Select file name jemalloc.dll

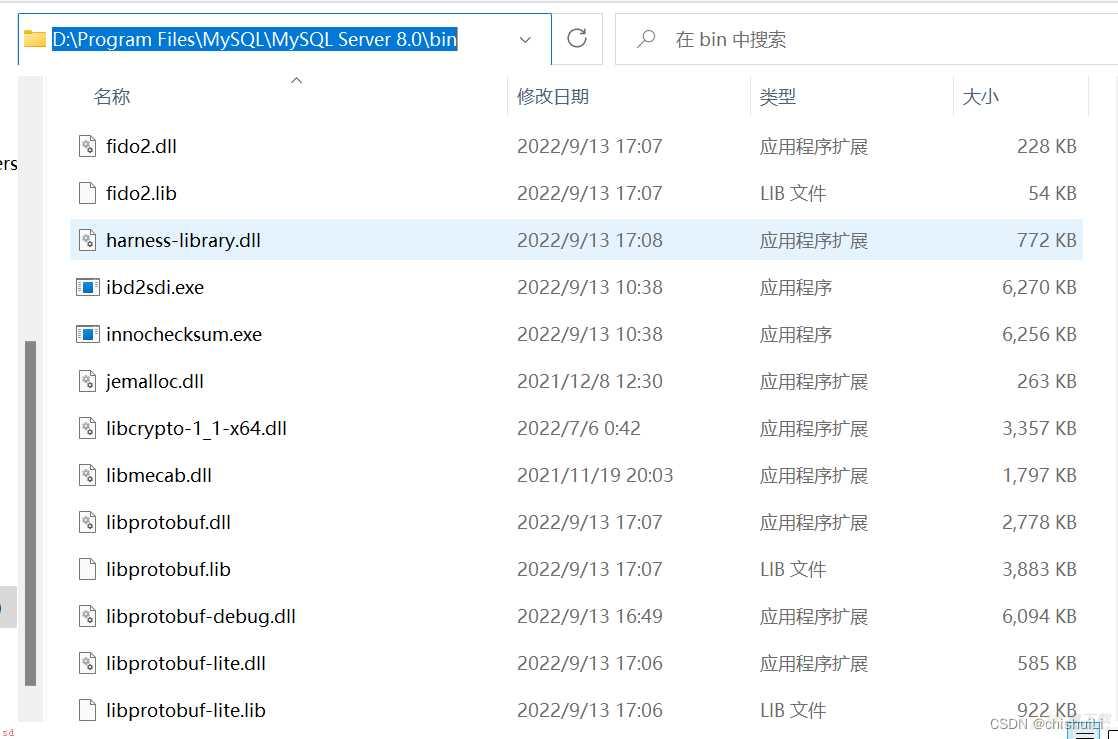[x=155, y=382]
